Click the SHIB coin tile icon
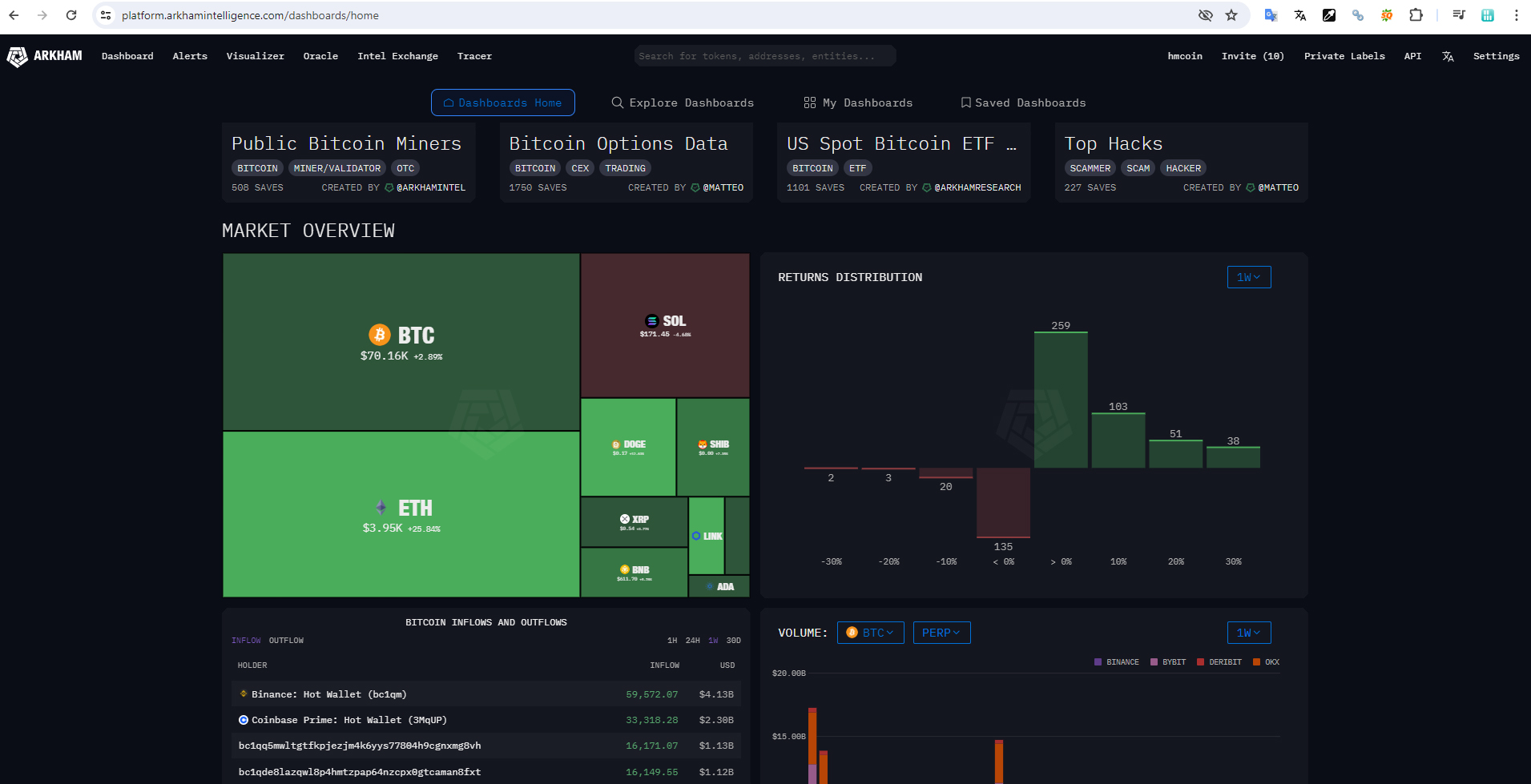 coord(703,444)
